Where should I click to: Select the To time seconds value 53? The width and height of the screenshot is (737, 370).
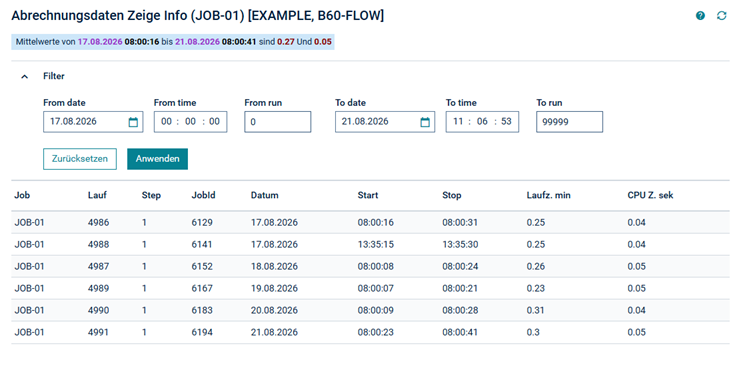coord(506,121)
